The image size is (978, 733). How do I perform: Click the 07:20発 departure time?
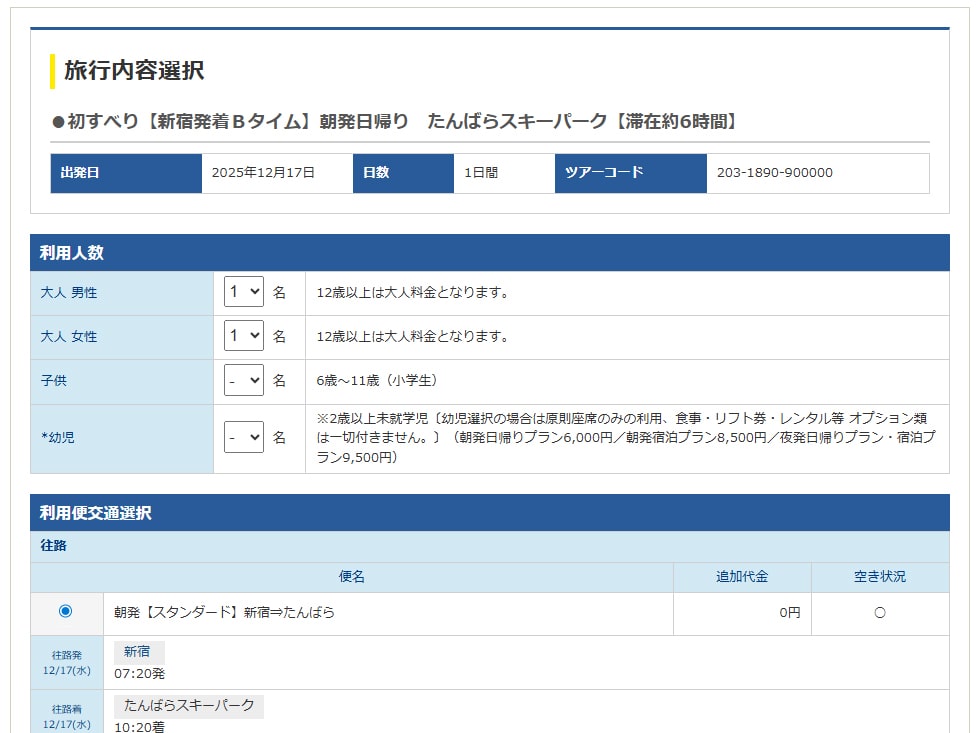[140, 674]
